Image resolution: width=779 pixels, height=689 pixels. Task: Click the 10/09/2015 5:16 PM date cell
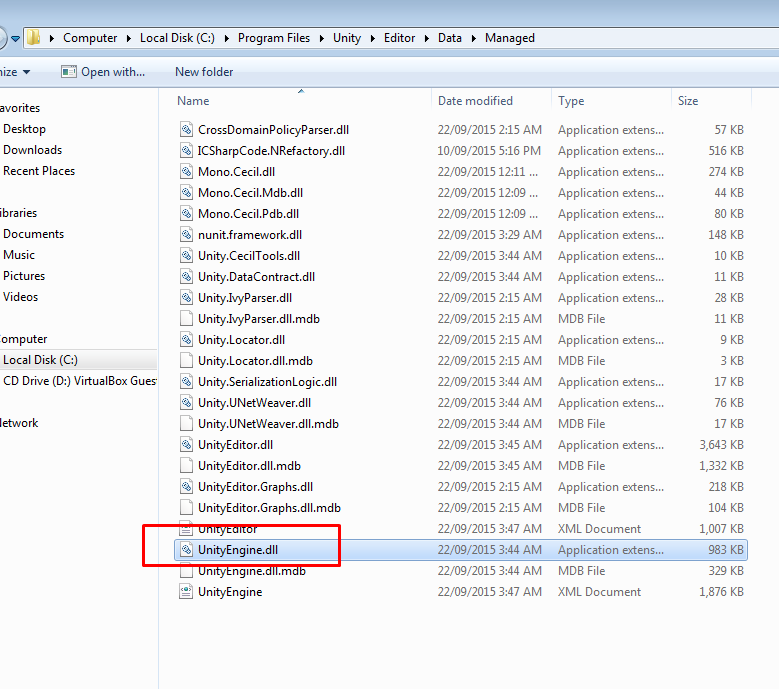489,151
